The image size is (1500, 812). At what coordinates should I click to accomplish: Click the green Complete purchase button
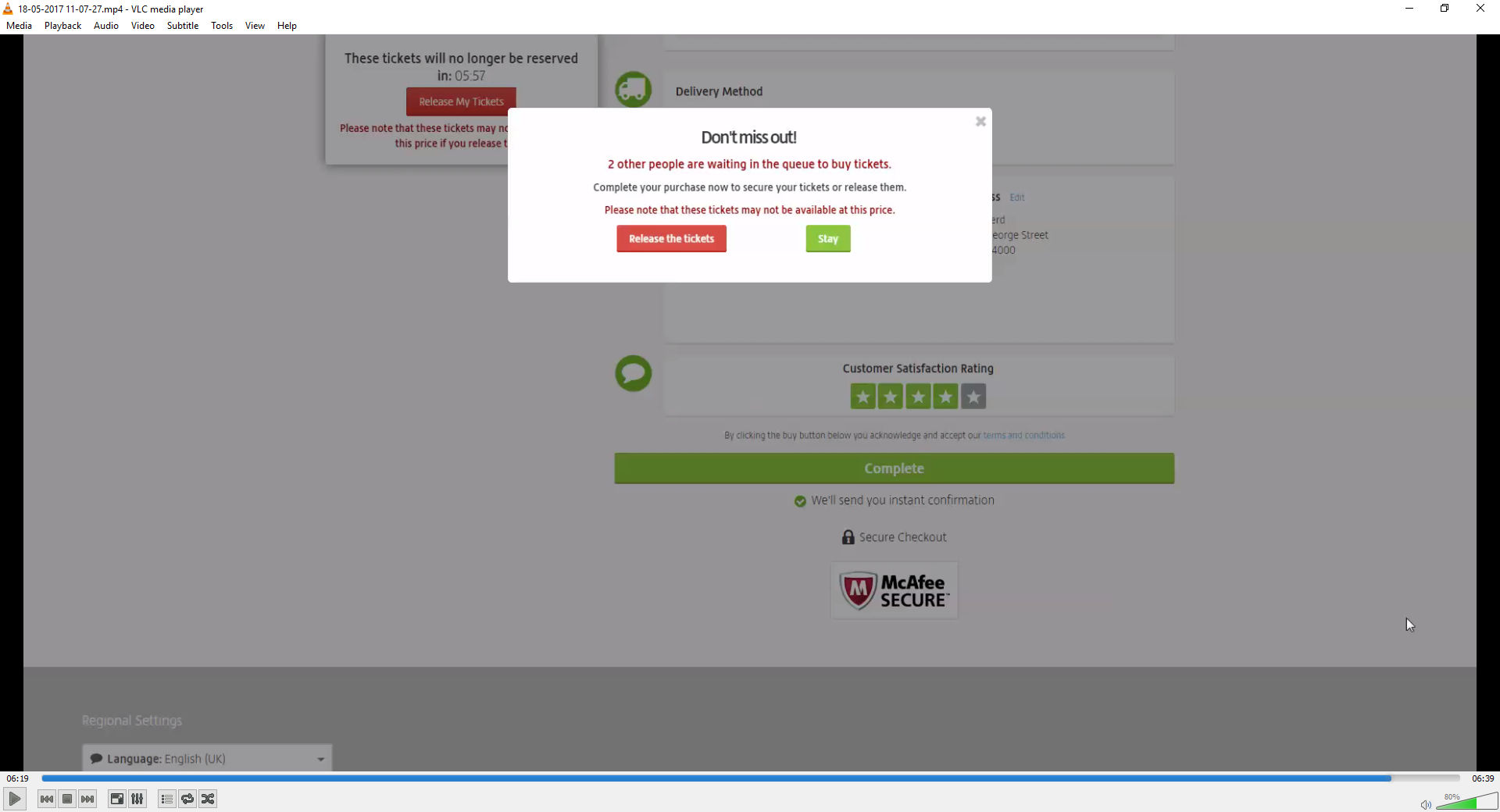click(894, 468)
